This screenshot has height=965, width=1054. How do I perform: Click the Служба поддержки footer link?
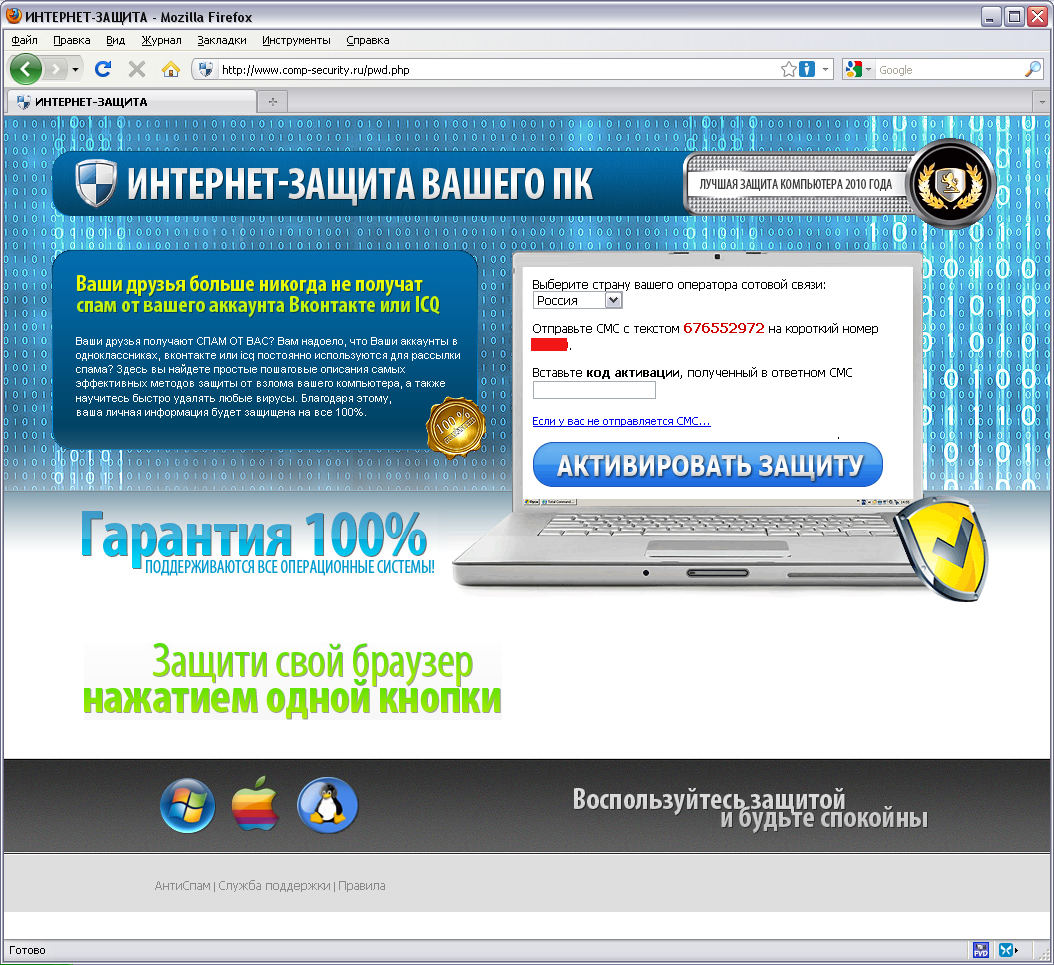click(x=274, y=886)
